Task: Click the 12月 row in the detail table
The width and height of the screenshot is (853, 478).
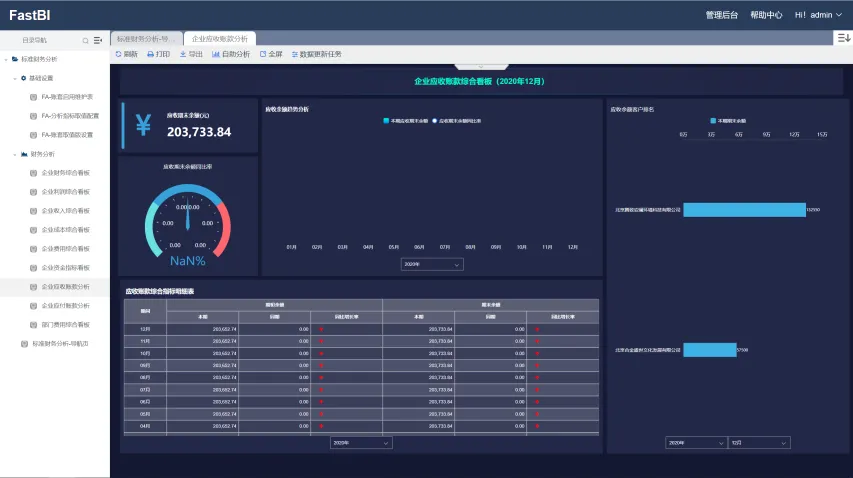Action: tap(361, 329)
